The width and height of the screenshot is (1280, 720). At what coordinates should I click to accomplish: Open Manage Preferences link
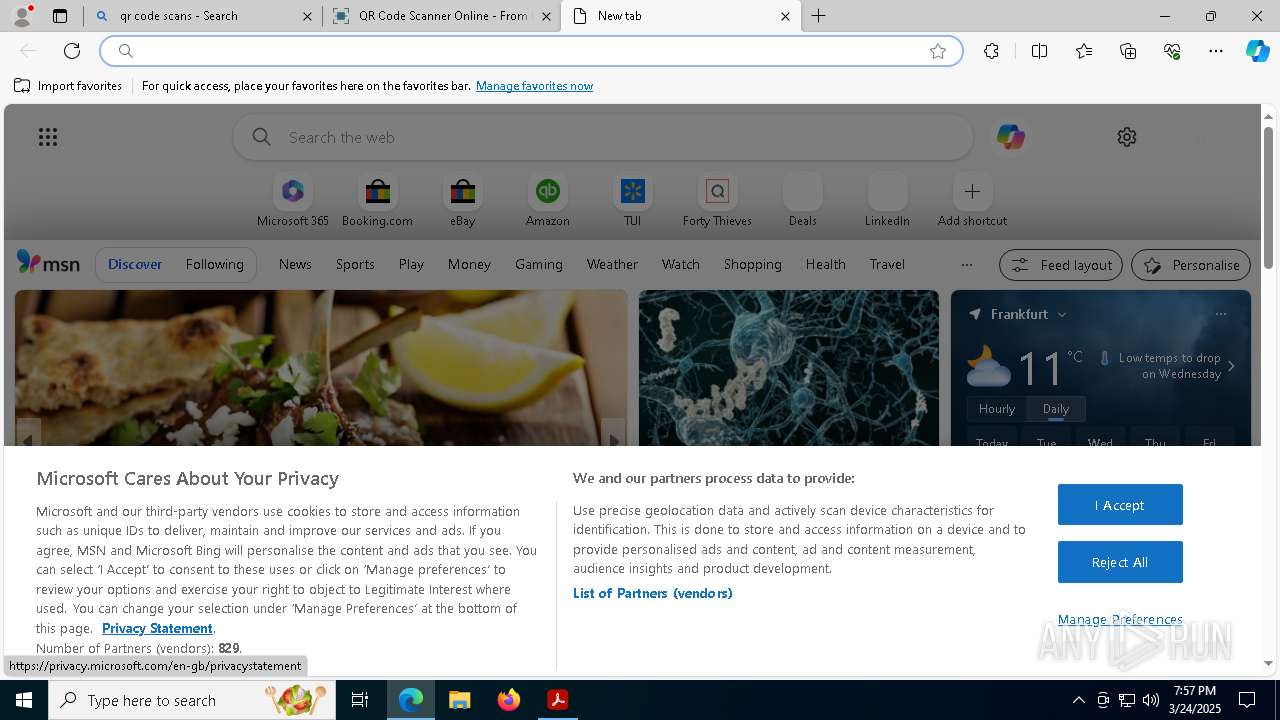point(1120,619)
